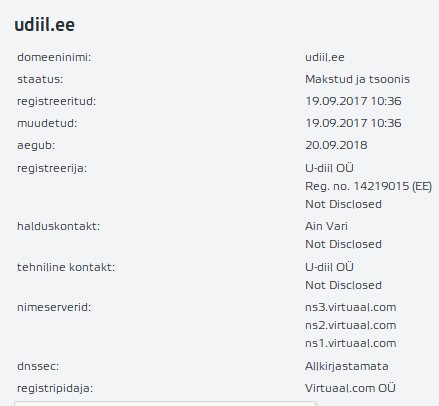439x406 pixels.
Task: Select the aegub date 20.09.2018
Action: point(336,145)
